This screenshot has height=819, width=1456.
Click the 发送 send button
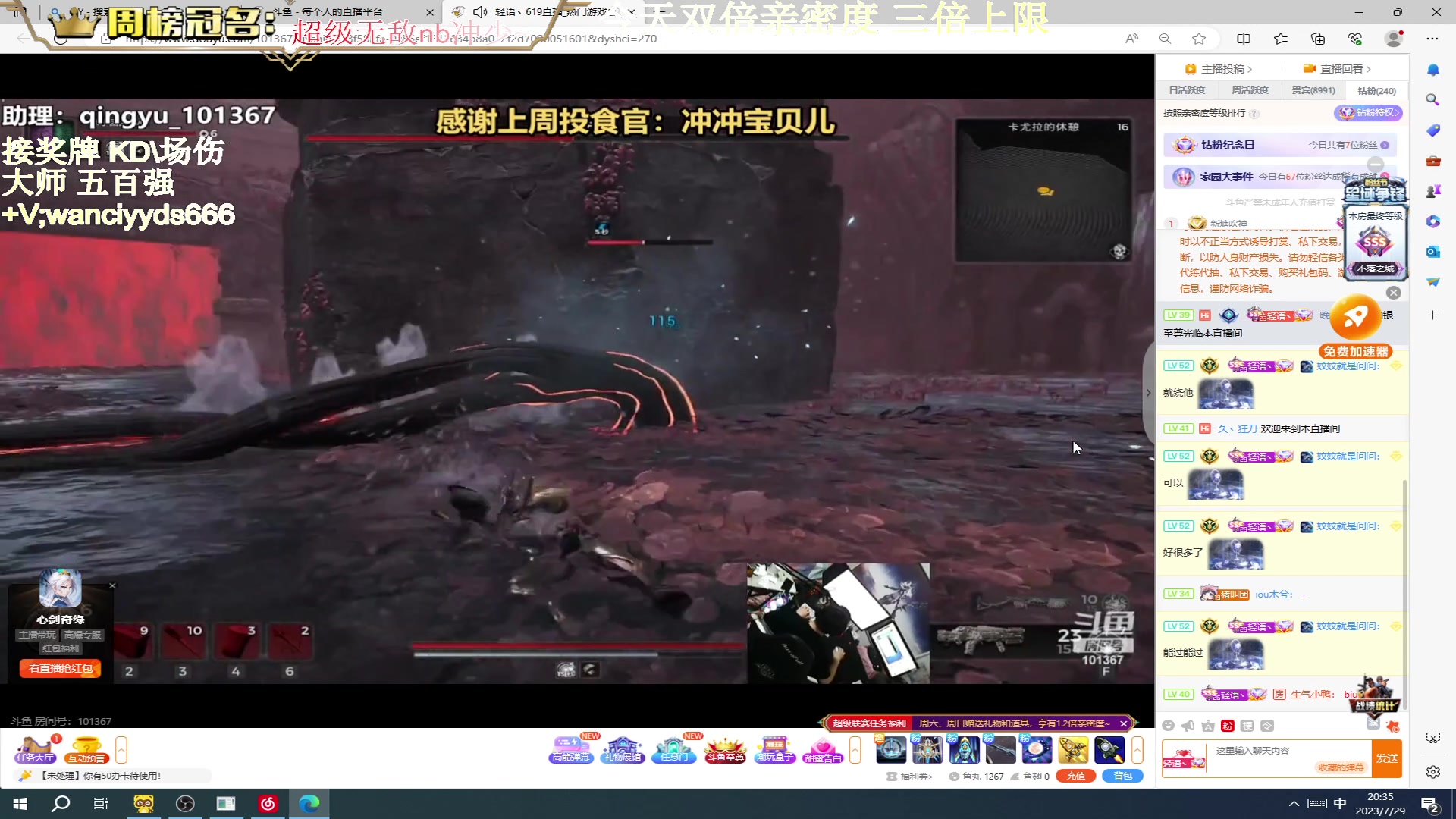tap(1387, 758)
